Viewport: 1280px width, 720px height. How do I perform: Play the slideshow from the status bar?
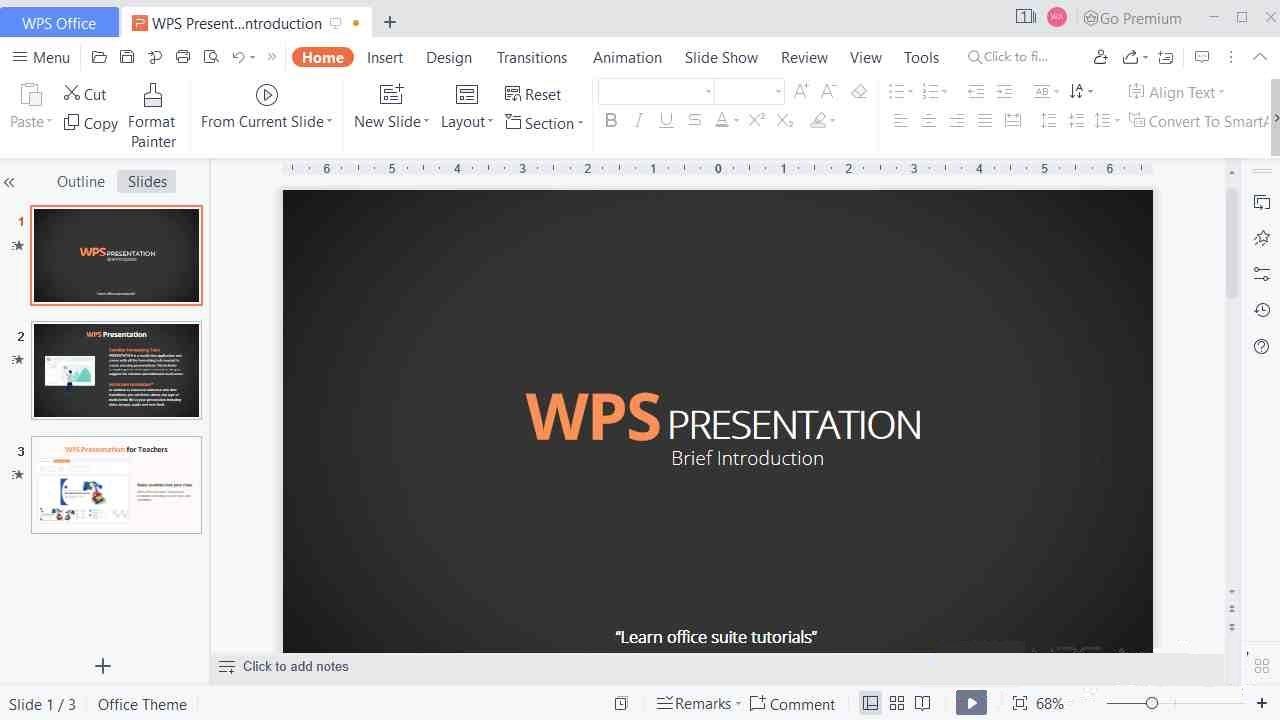point(970,703)
